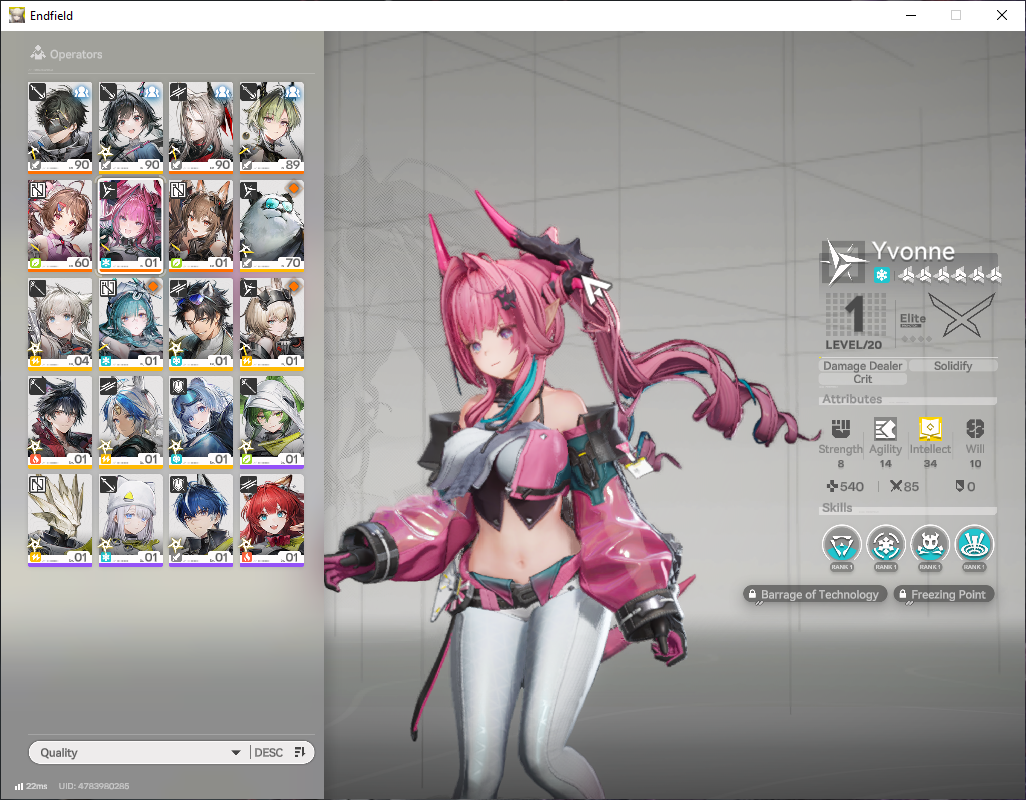Select the white-and-blue-haired dark-skinned operator
This screenshot has height=800, width=1026.
(131, 421)
